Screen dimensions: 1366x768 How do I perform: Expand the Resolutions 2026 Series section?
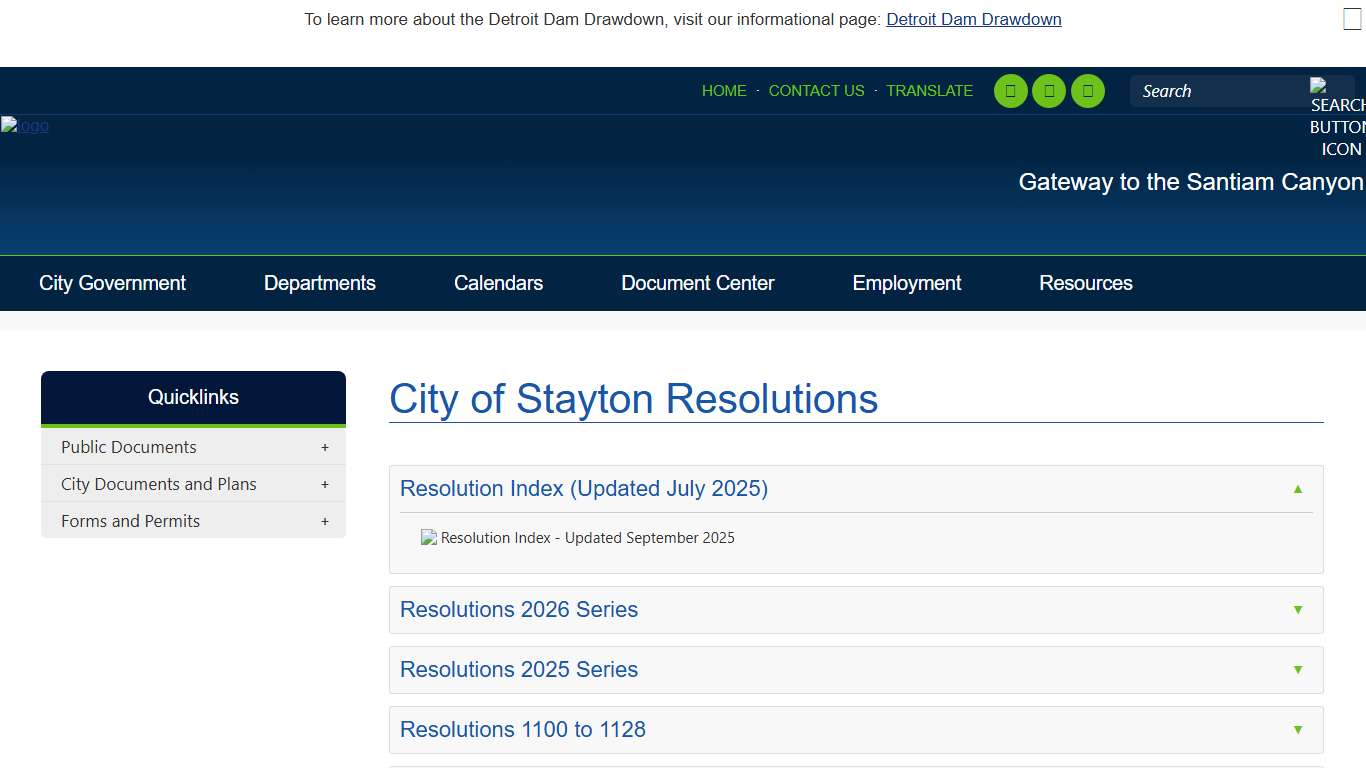pyautogui.click(x=1298, y=610)
